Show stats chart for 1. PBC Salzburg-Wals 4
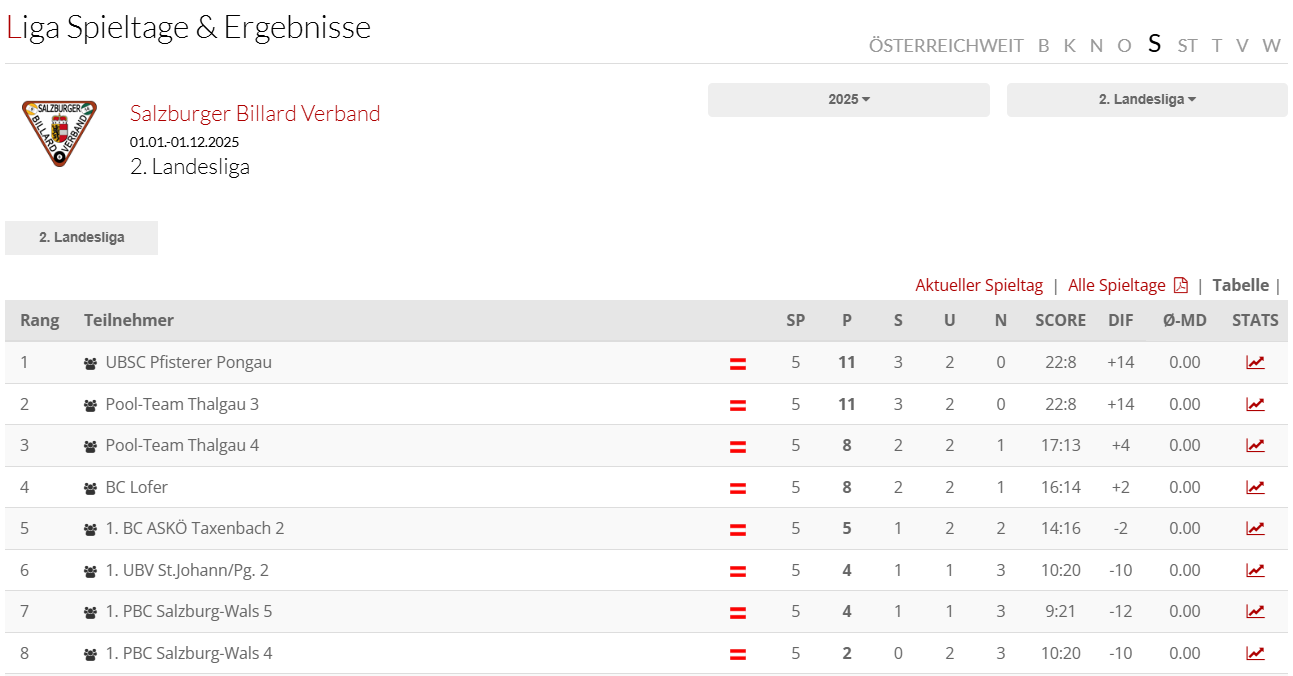Viewport: 1293px width, 676px height. pos(1255,654)
